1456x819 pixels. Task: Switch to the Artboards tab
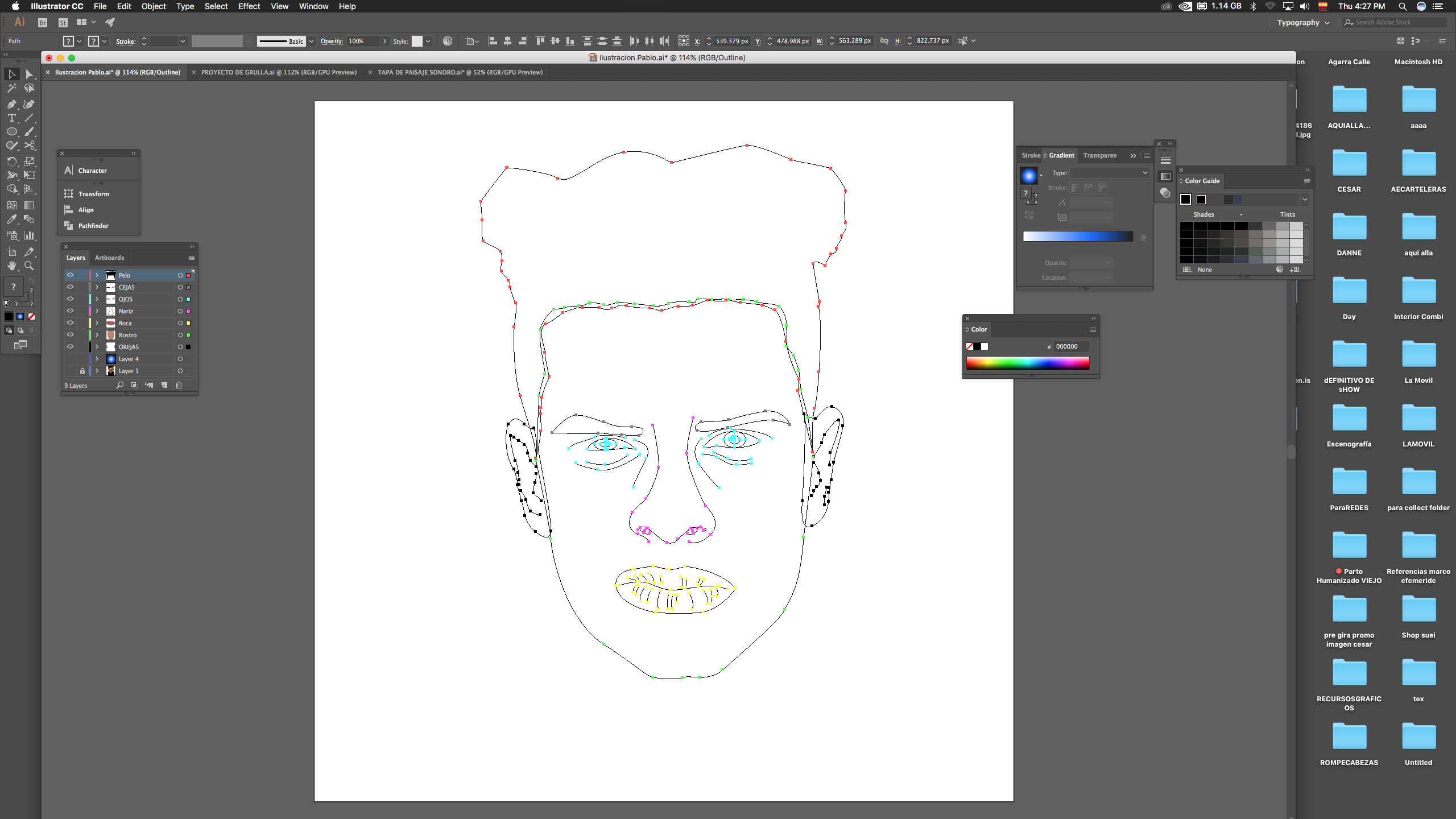[109, 258]
